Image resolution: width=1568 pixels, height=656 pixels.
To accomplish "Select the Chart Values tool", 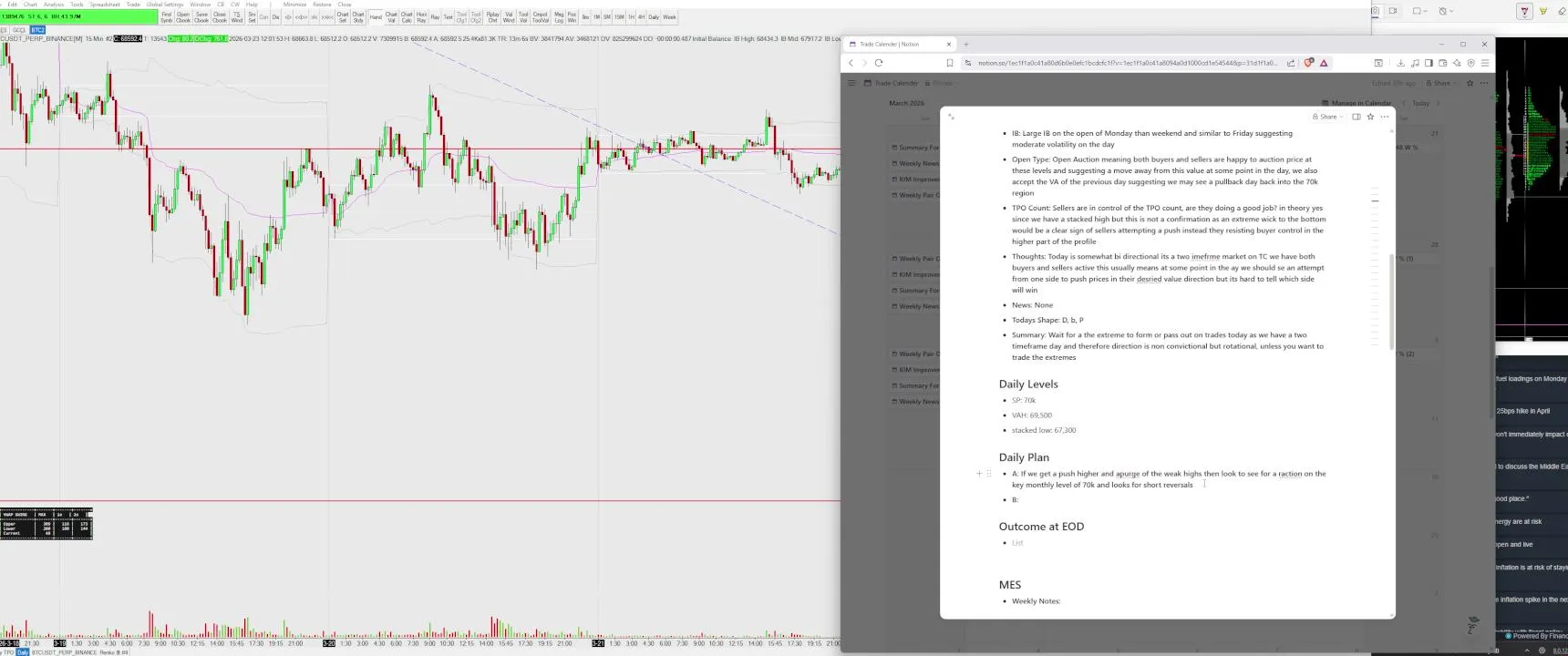I will [391, 17].
